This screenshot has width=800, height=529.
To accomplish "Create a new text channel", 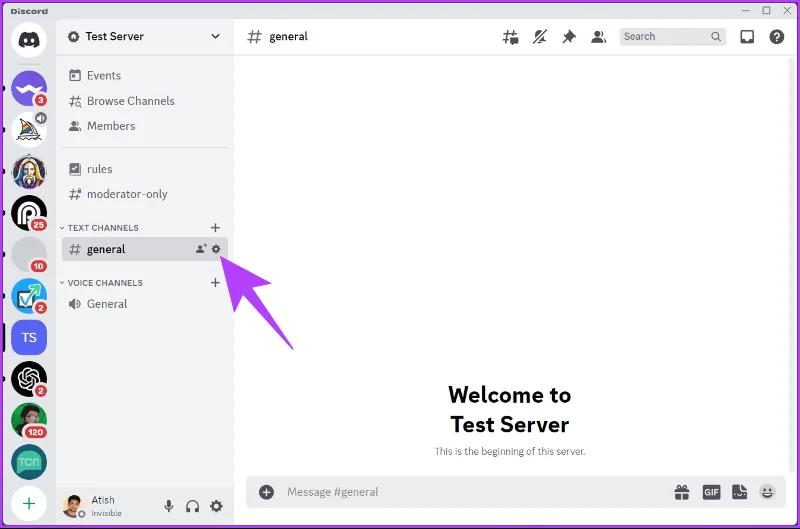I will click(x=215, y=228).
